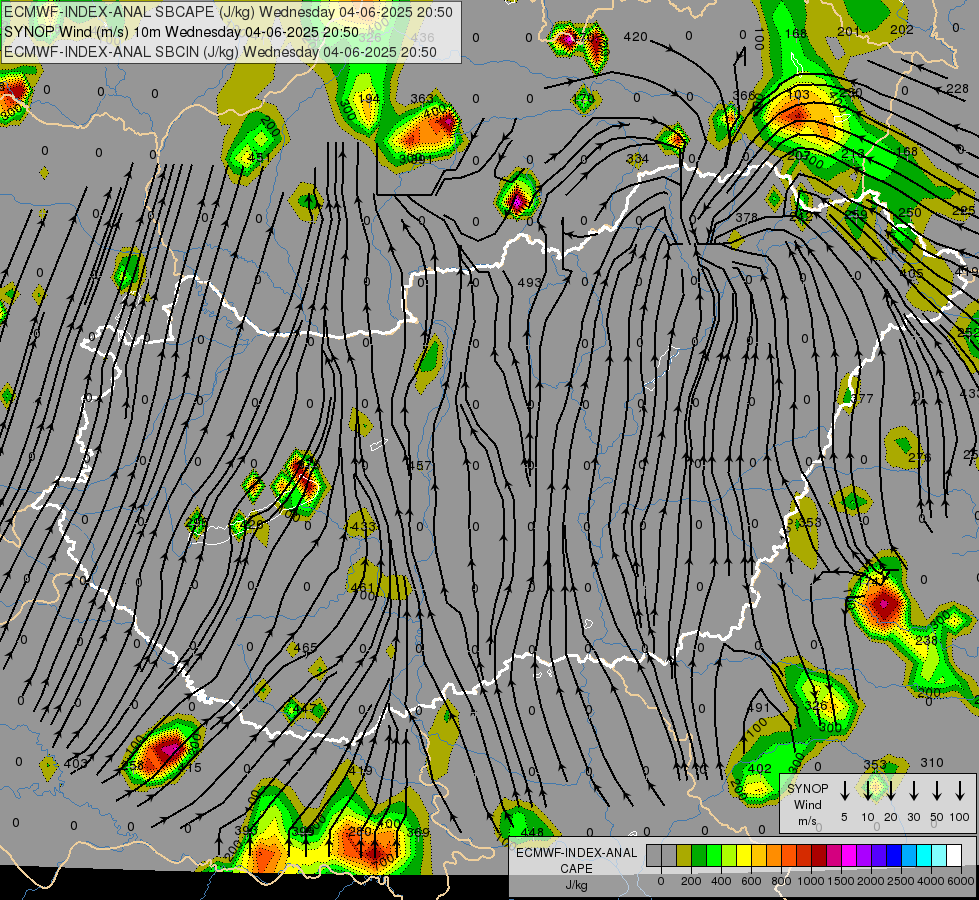Click the map value '238'

tap(927, 641)
